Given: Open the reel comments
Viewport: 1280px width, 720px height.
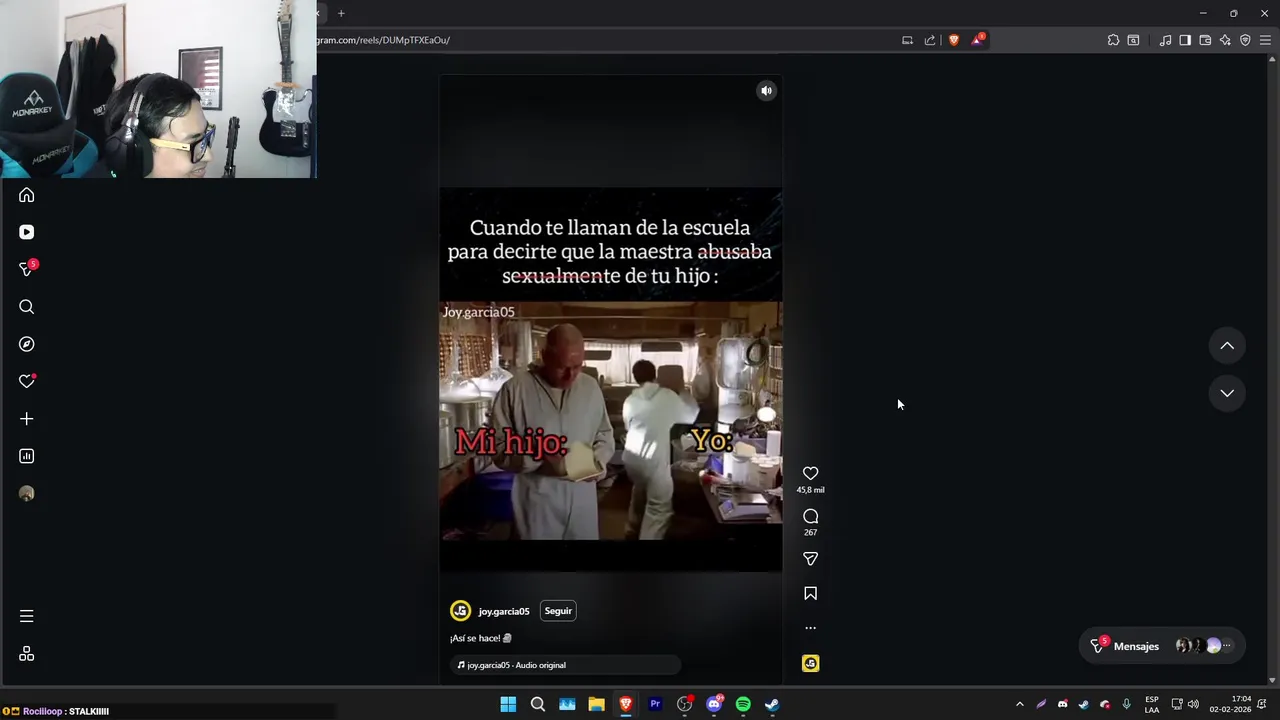Looking at the screenshot, I should pos(811,516).
